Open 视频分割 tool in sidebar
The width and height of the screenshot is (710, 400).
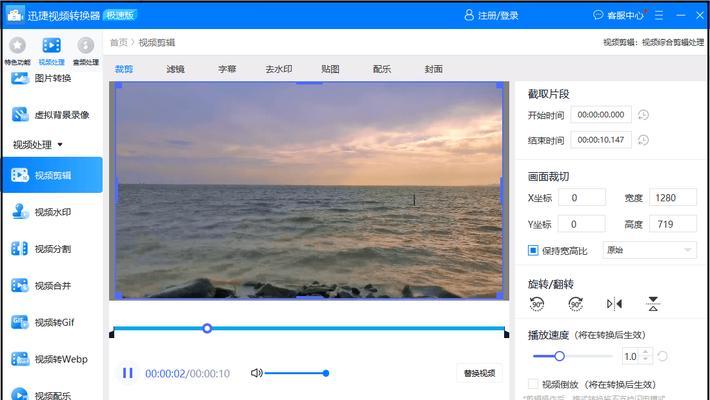(42, 249)
